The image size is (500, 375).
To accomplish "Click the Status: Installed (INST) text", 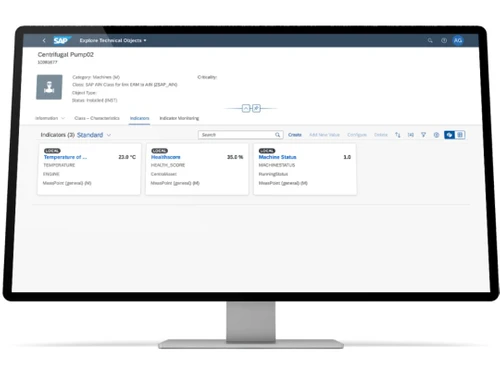I will [x=95, y=100].
